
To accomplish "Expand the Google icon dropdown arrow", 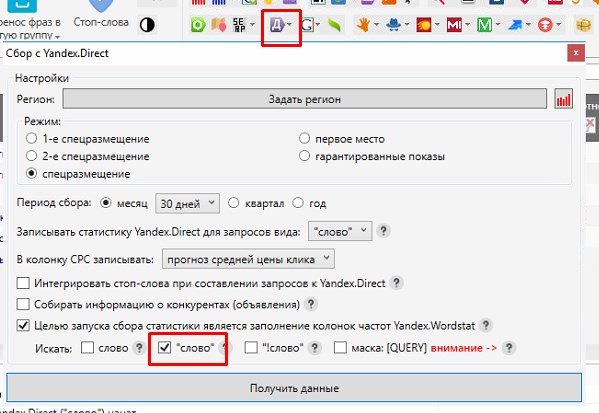I will pos(318,24).
